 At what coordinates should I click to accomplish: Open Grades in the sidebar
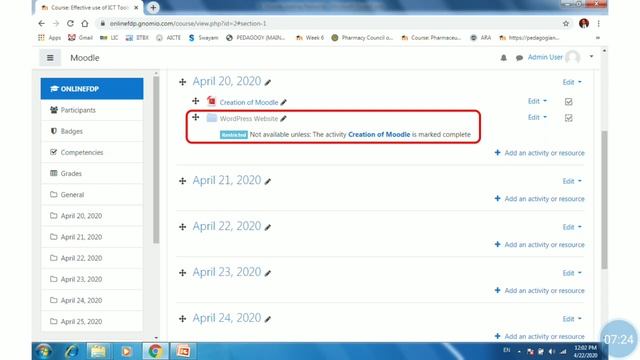tap(92, 173)
